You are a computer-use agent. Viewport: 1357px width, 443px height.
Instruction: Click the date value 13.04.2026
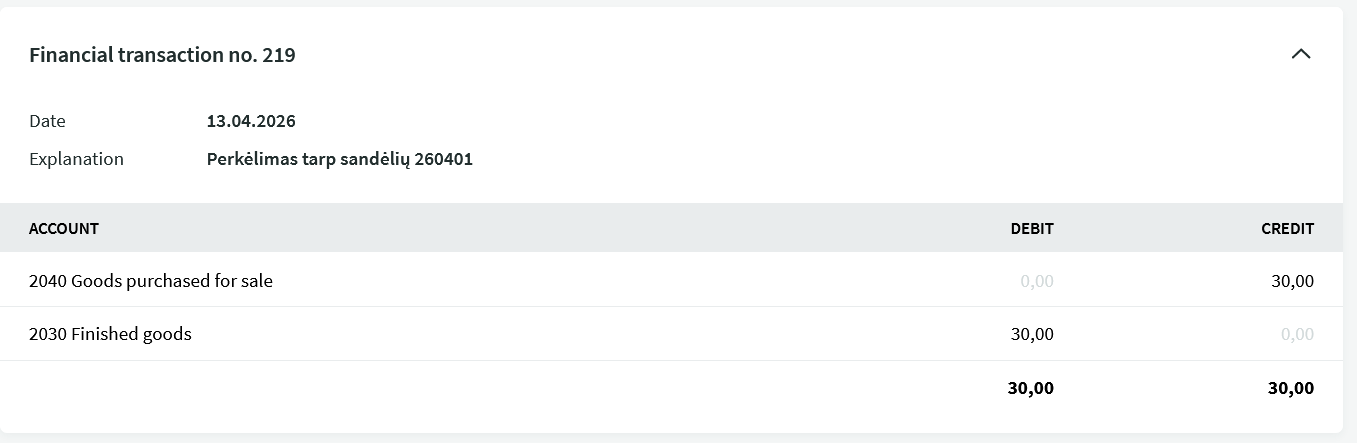(x=251, y=121)
